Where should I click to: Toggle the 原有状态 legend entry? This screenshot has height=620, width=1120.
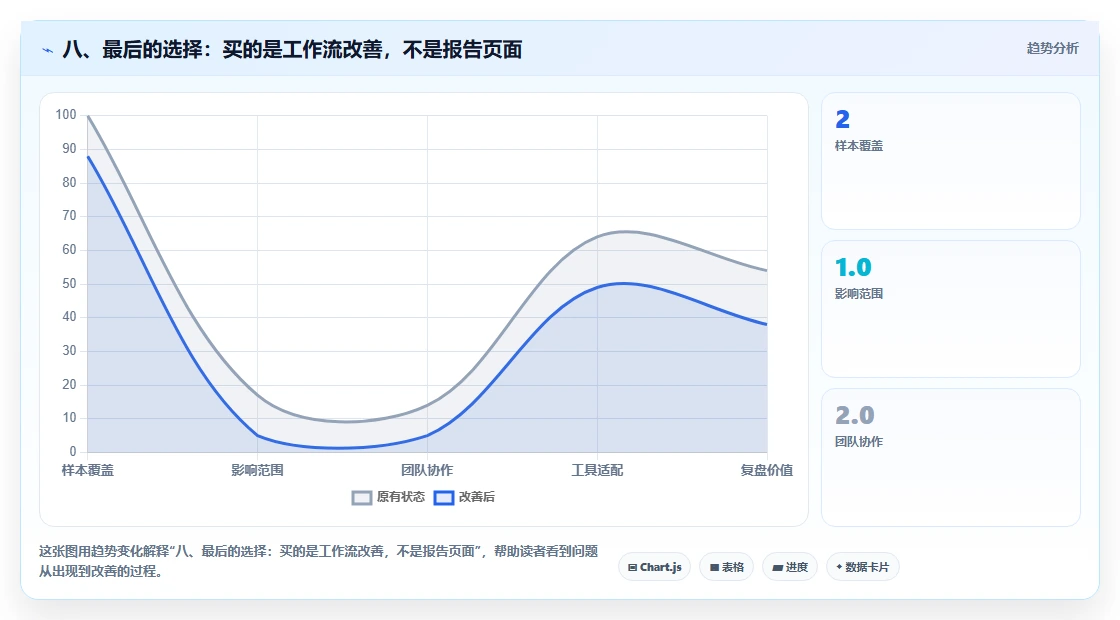coord(388,497)
